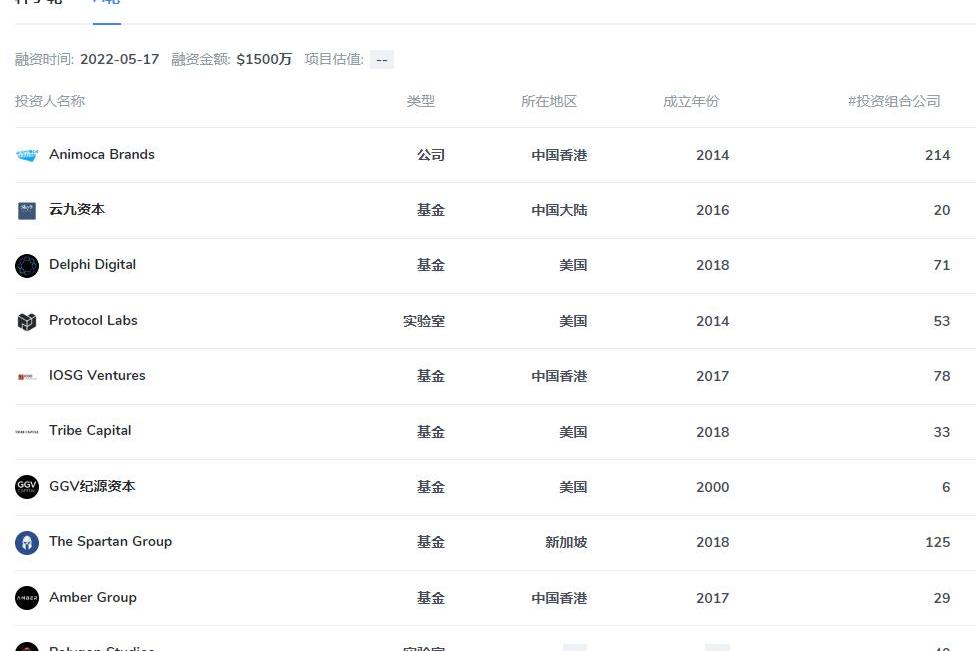This screenshot has width=976, height=651.
Task: Click Protocol Labs type 实验室
Action: coord(424,321)
